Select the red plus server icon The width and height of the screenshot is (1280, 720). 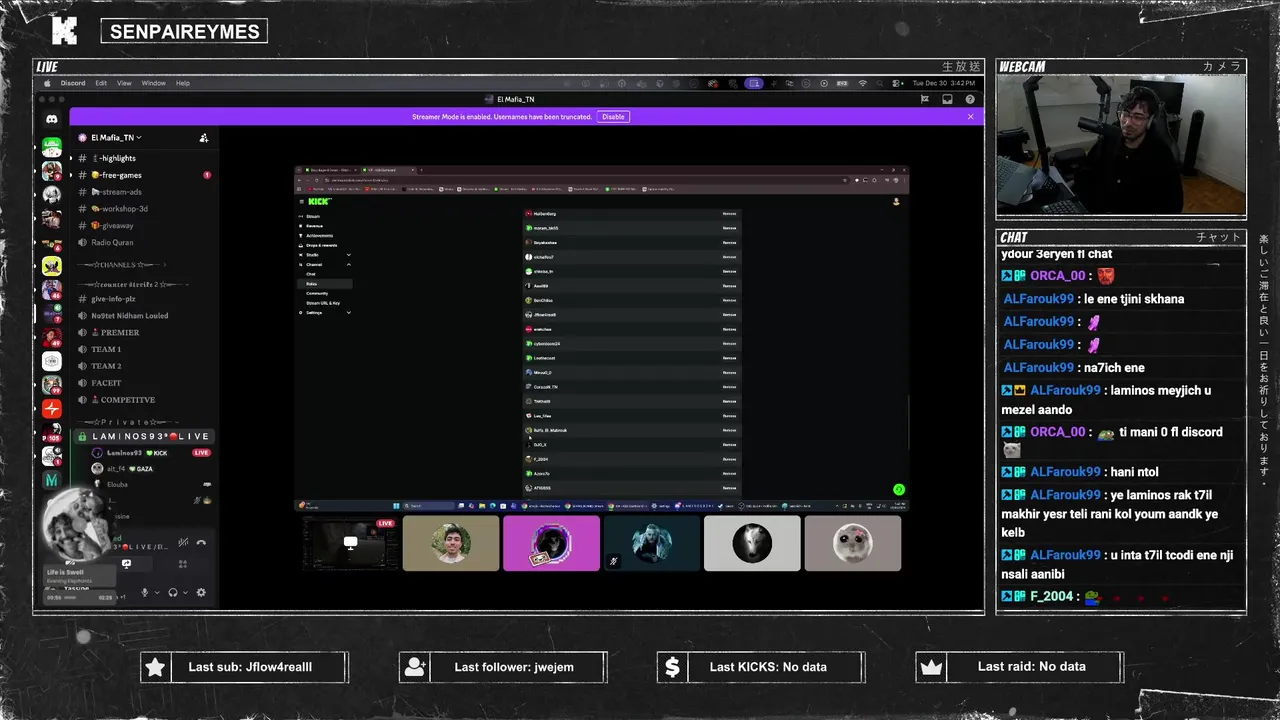tap(52, 409)
